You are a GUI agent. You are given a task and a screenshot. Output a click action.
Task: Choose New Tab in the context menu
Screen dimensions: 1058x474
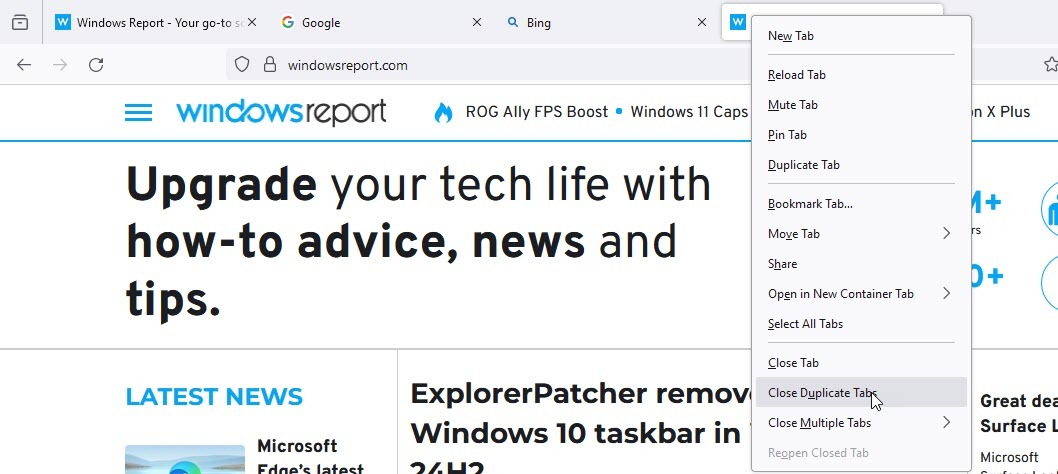[861, 36]
